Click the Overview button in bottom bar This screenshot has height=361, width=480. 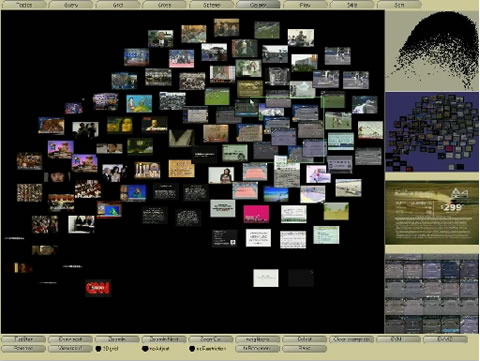(x=70, y=339)
